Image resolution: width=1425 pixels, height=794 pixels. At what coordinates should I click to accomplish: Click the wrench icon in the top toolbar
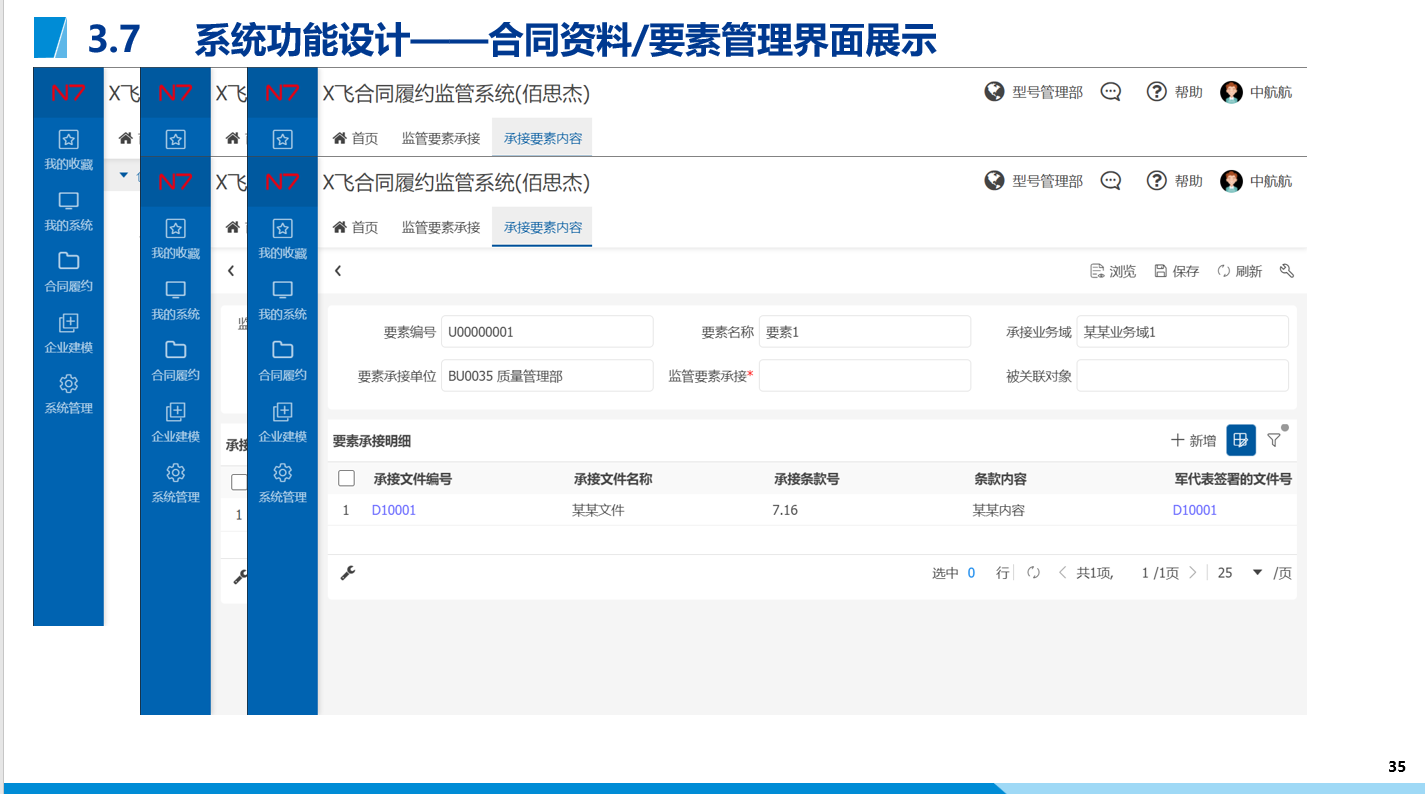[x=1287, y=271]
